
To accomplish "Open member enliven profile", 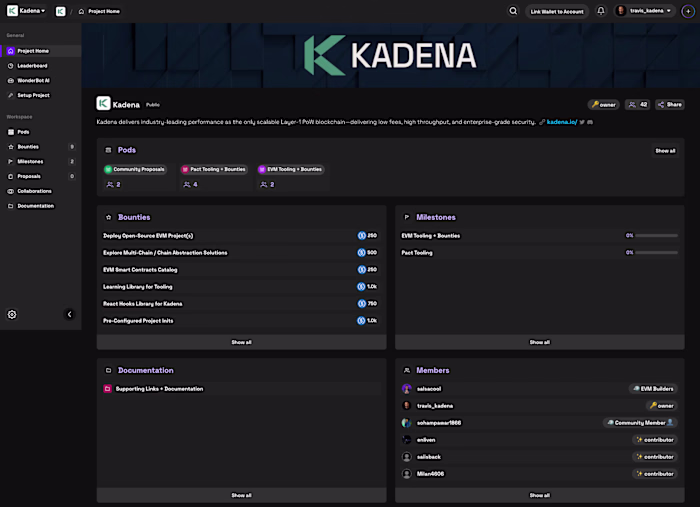I will (426, 440).
